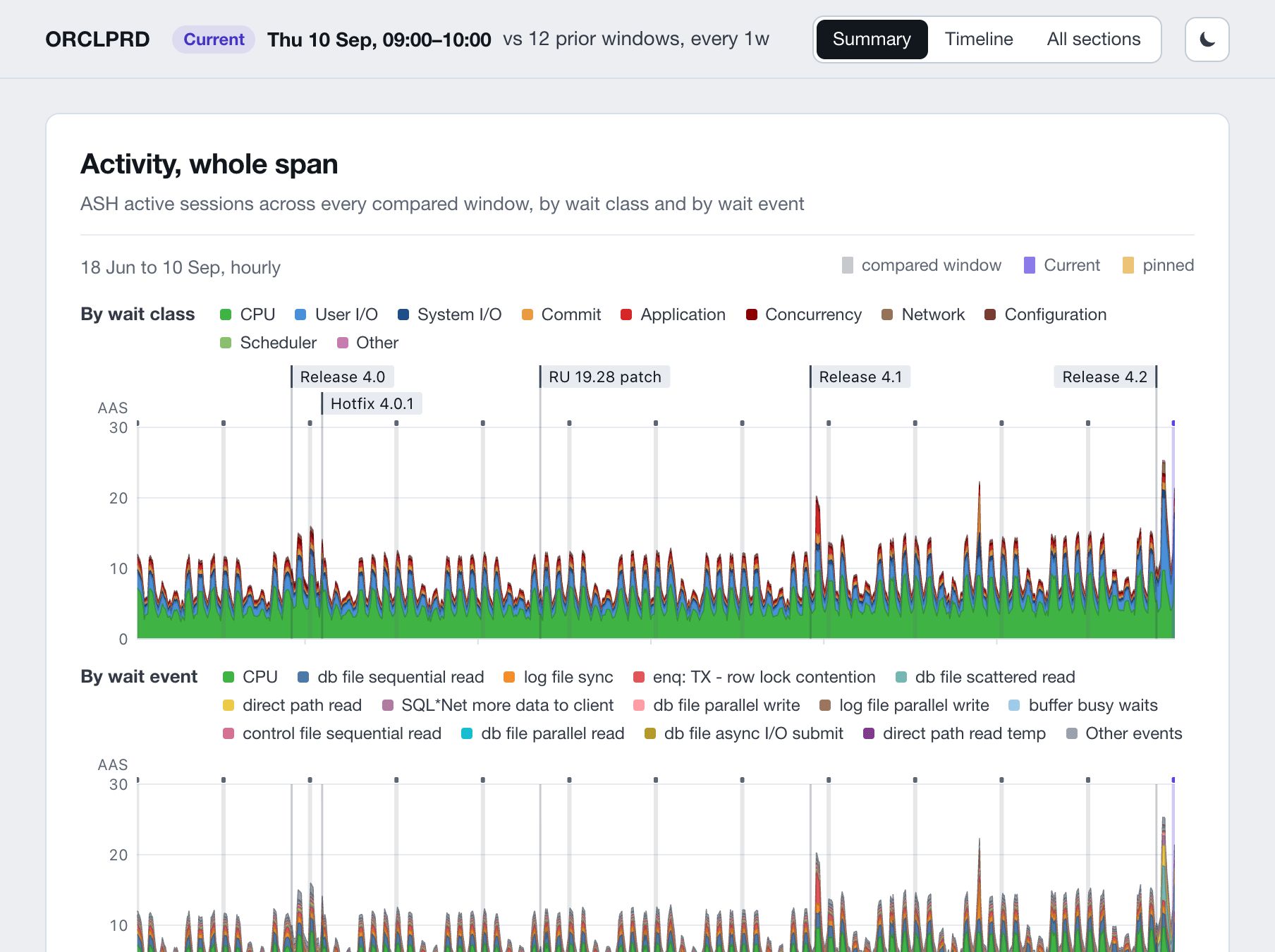This screenshot has height=952, width=1275.
Task: Click the By wait class label
Action: click(x=138, y=315)
